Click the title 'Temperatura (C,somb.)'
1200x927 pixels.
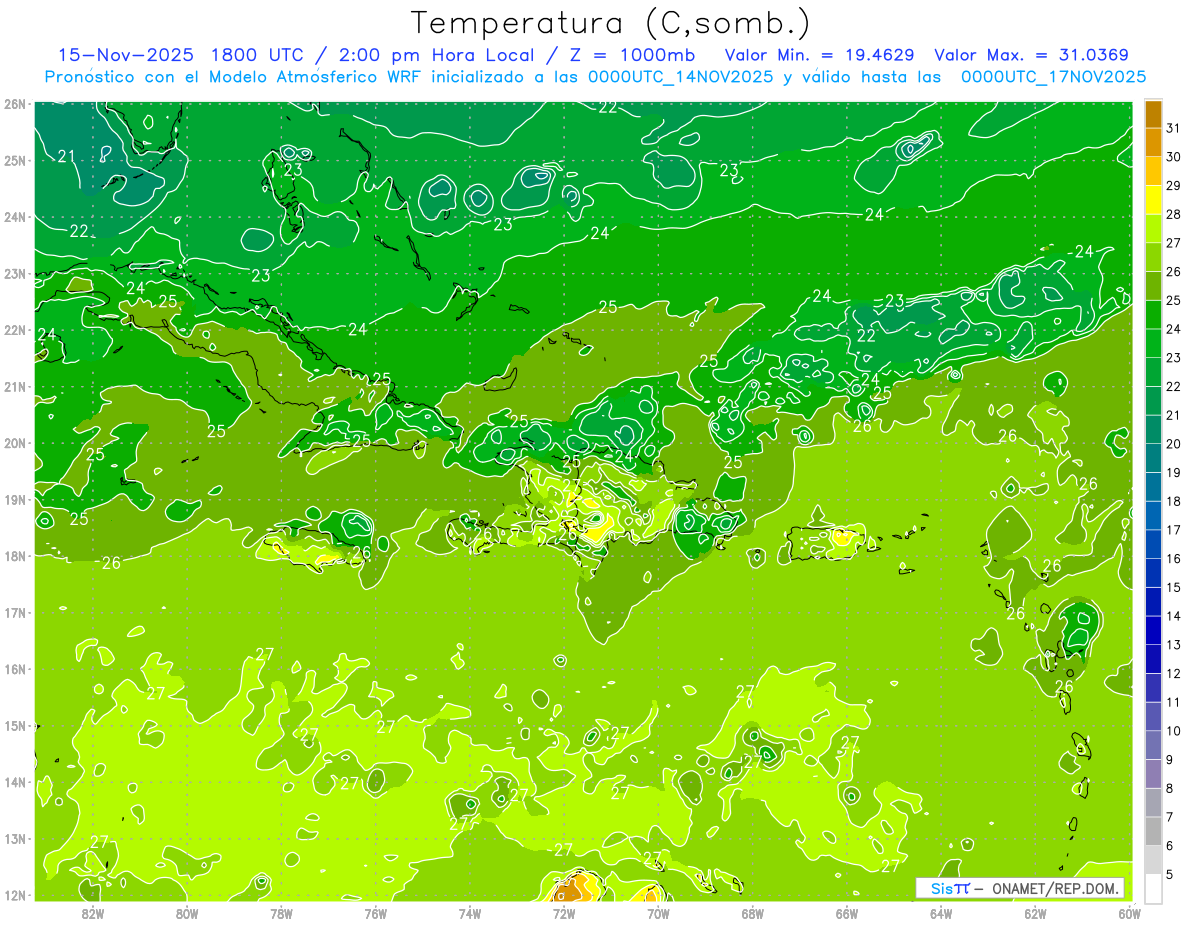coord(610,24)
